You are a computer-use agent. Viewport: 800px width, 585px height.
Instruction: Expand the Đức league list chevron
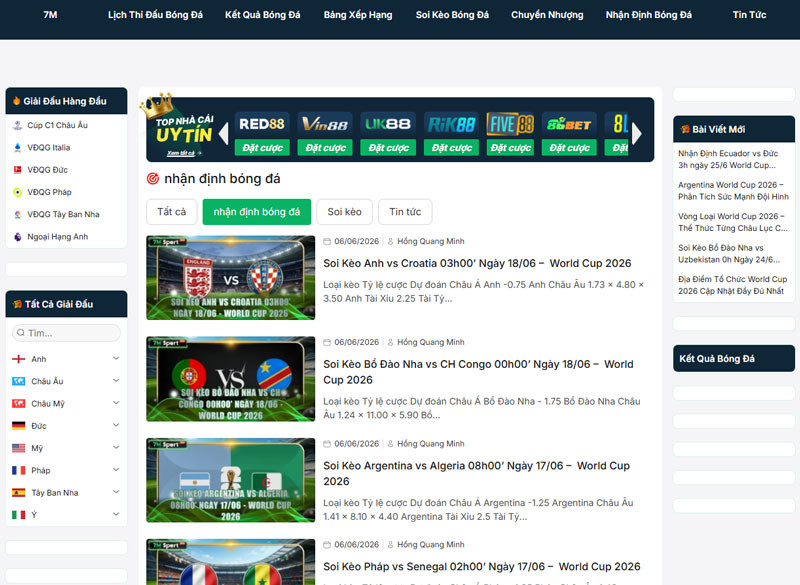point(116,425)
